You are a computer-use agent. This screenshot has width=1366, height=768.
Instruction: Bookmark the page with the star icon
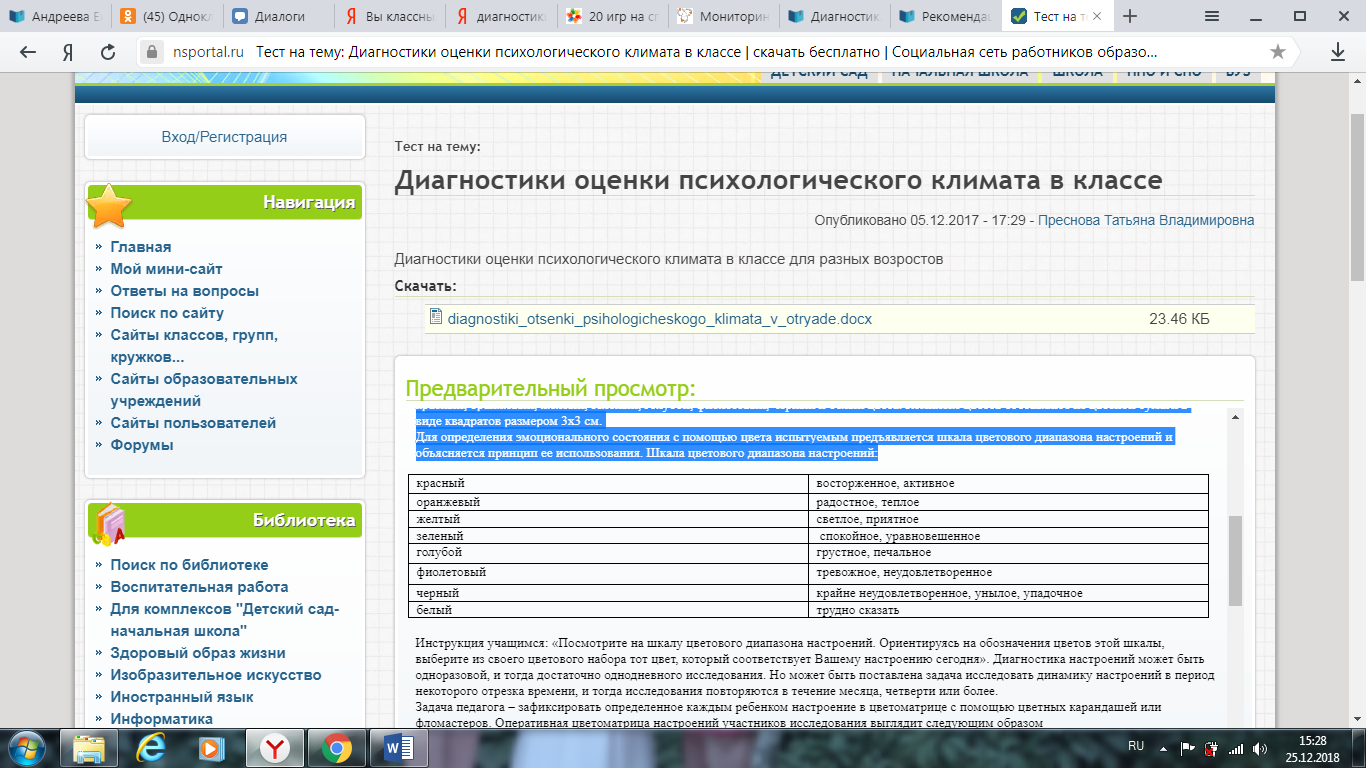pyautogui.click(x=1277, y=52)
